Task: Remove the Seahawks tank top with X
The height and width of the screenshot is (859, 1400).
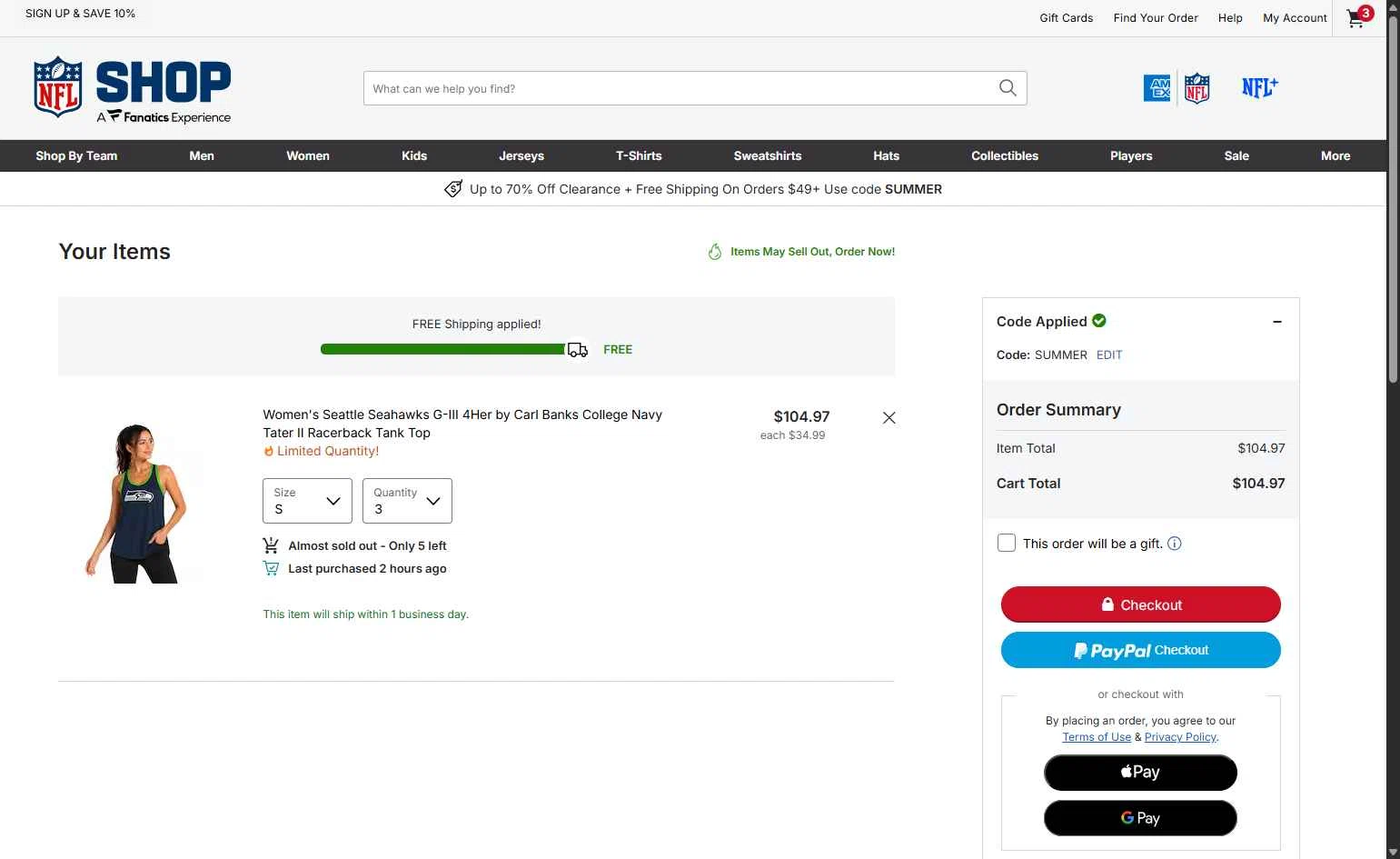Action: [889, 418]
